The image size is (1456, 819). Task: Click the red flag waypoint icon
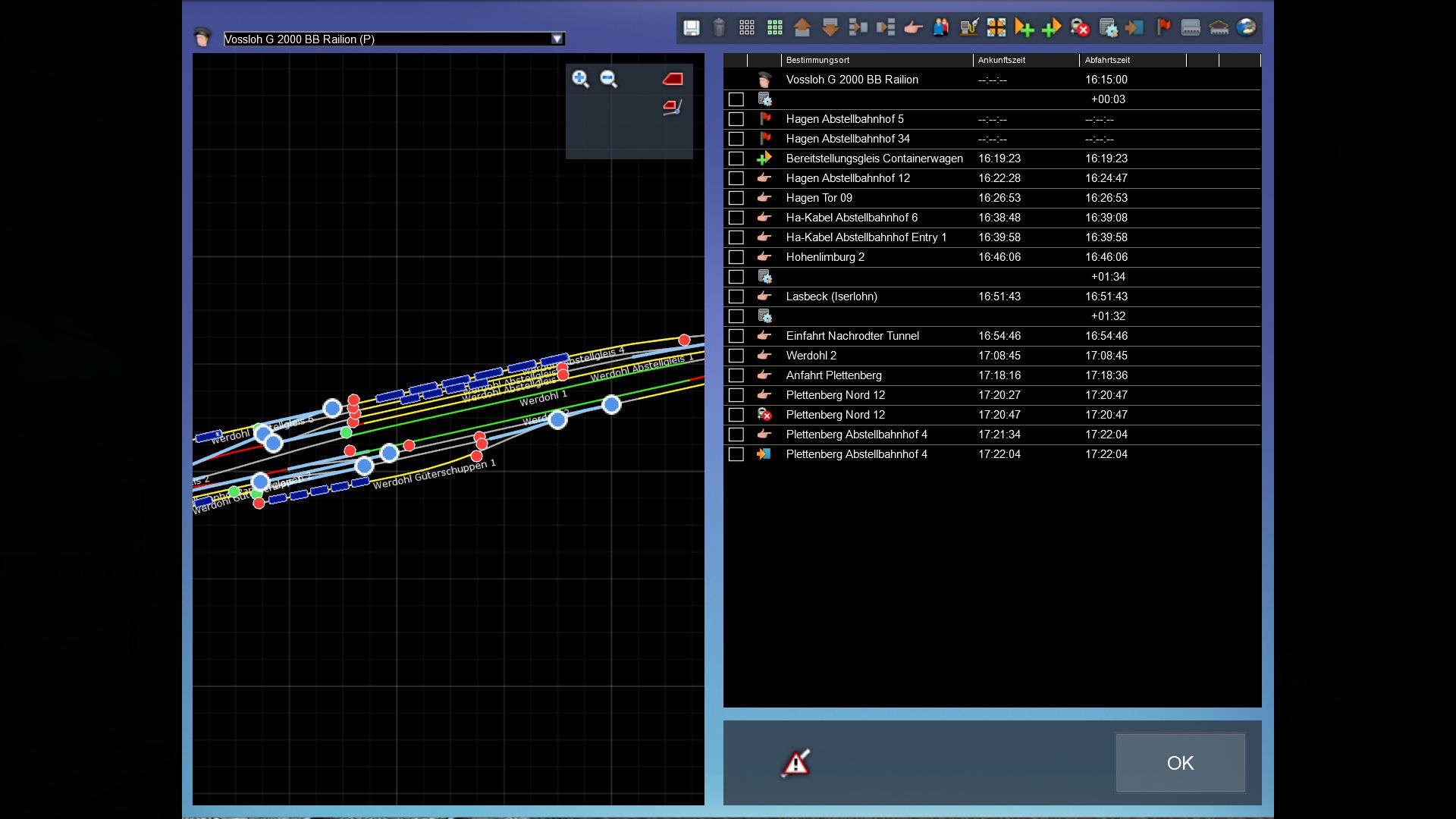tap(1163, 28)
